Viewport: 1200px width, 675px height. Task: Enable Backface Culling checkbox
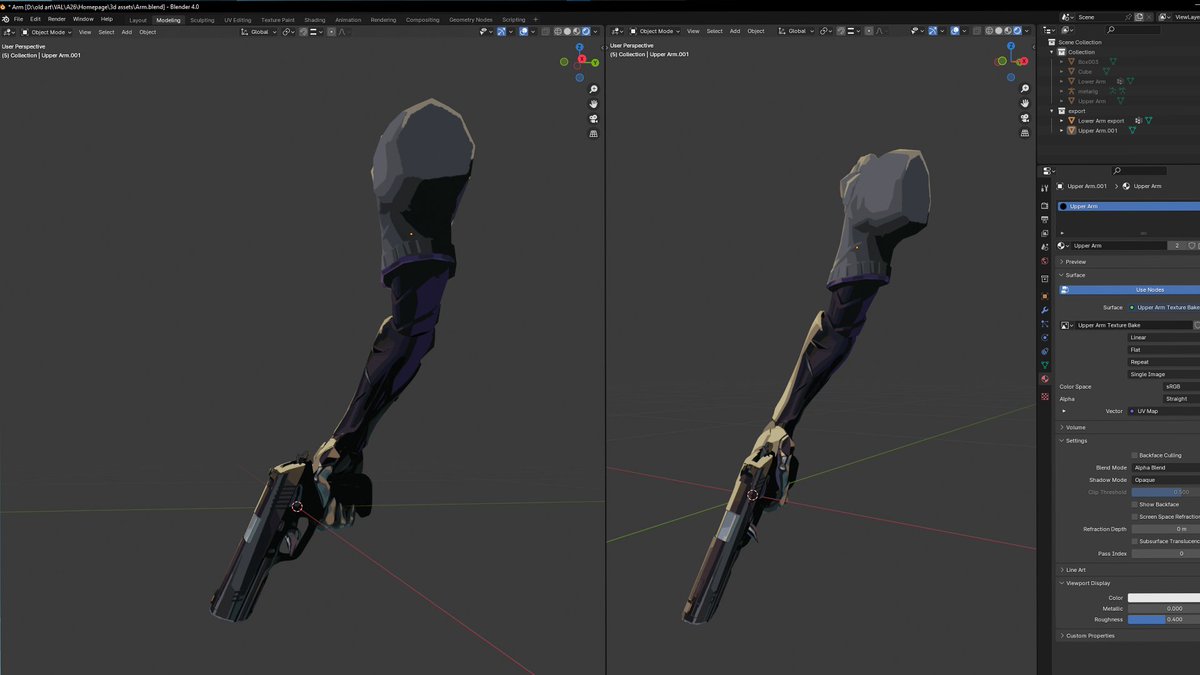[1134, 455]
